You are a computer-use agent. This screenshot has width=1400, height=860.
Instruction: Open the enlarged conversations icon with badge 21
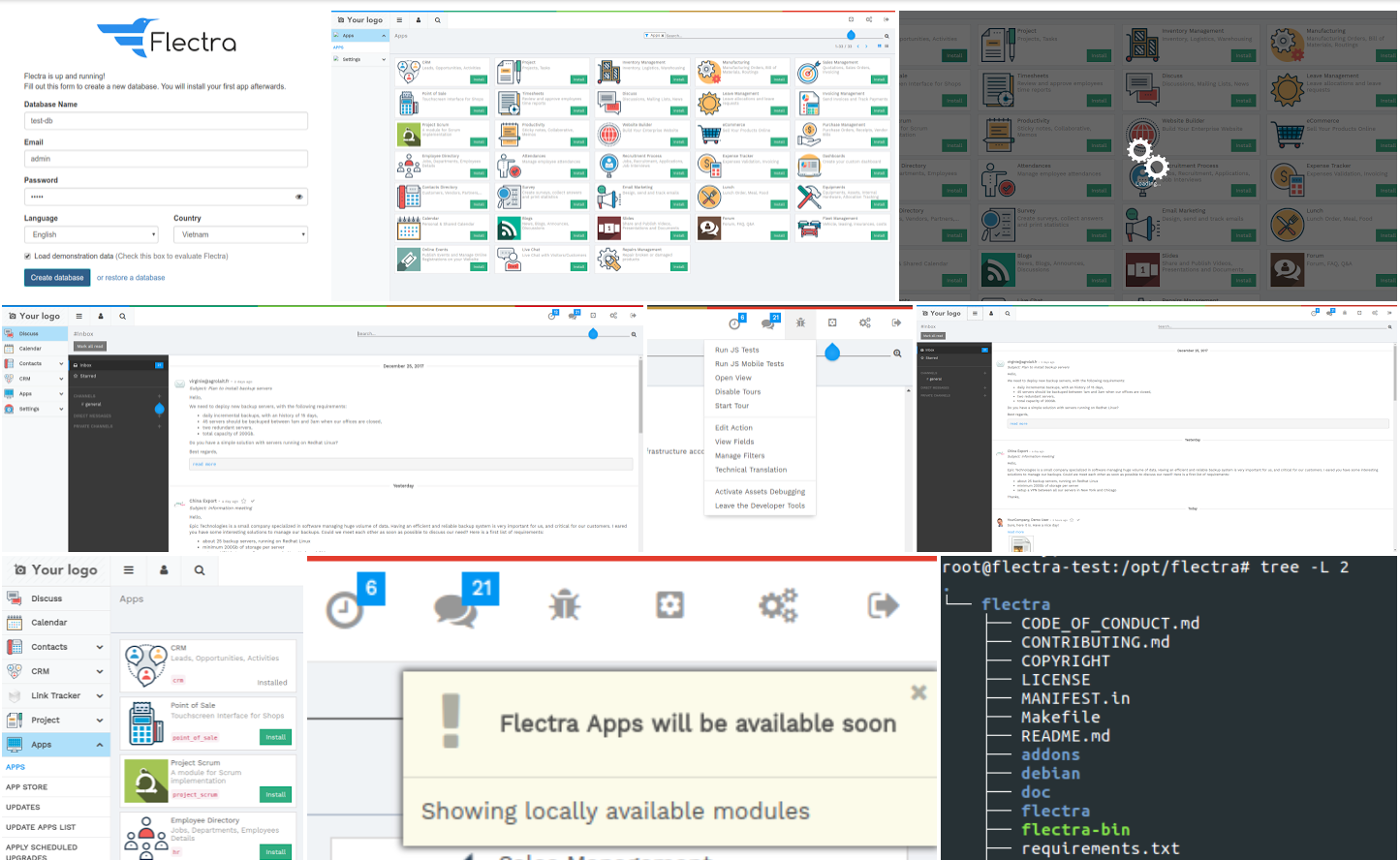[x=456, y=608]
